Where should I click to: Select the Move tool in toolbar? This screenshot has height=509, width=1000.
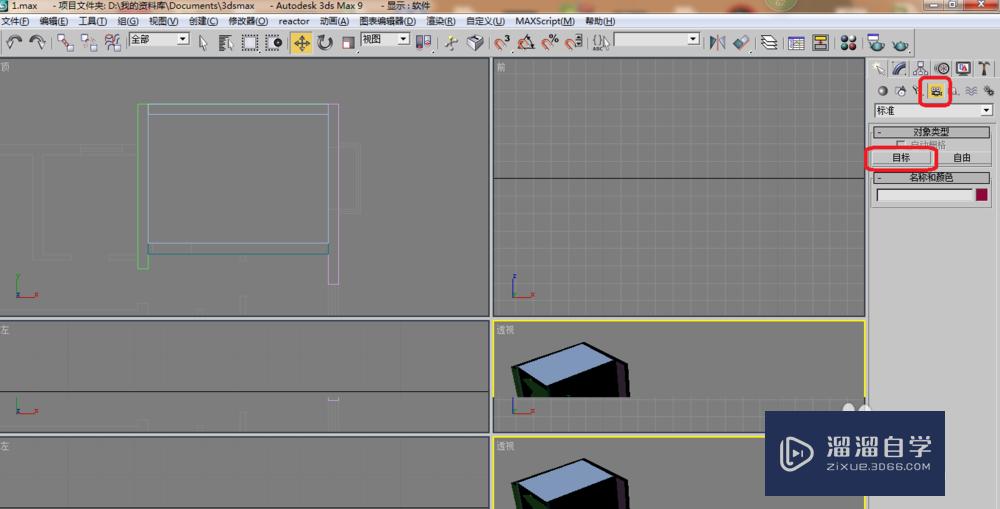(301, 42)
